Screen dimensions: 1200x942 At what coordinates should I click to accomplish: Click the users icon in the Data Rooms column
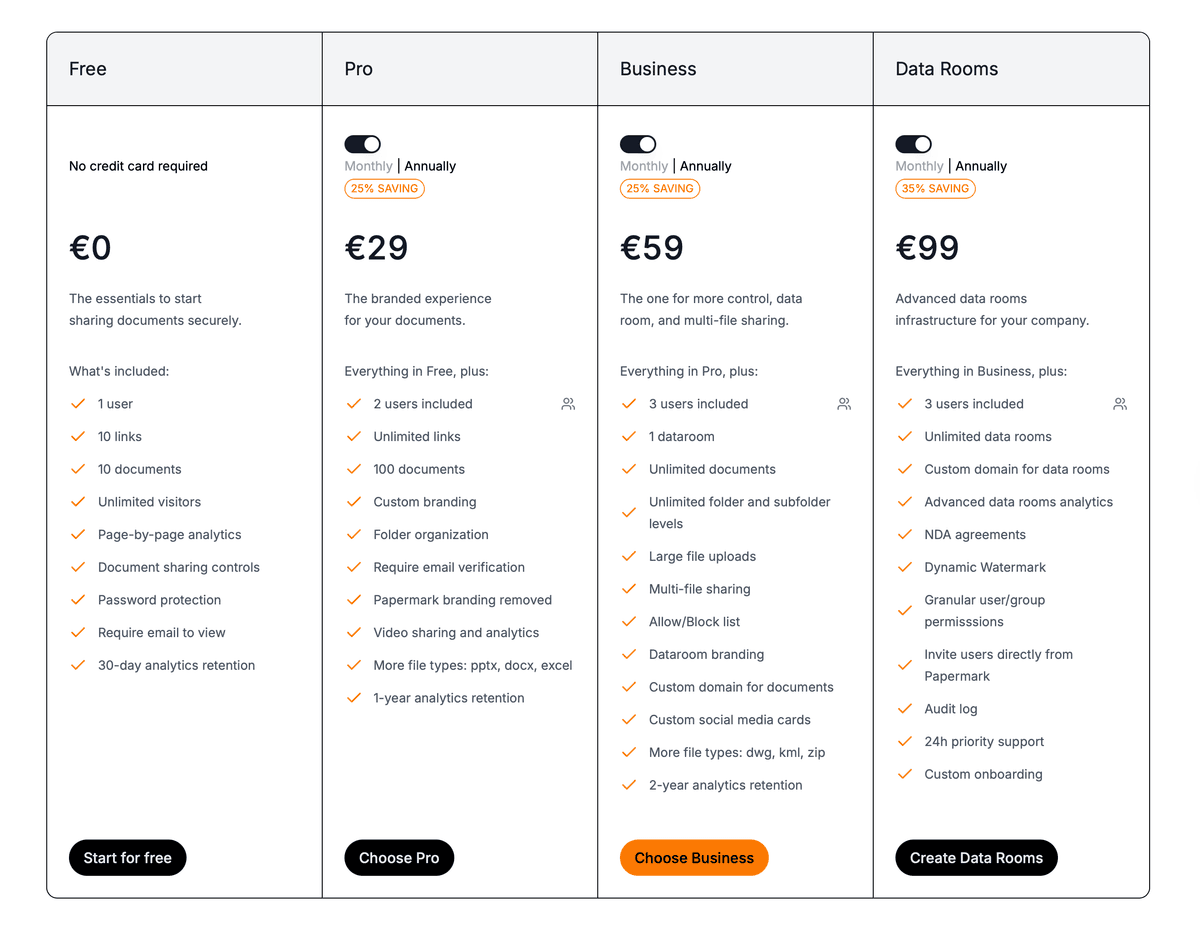1119,403
